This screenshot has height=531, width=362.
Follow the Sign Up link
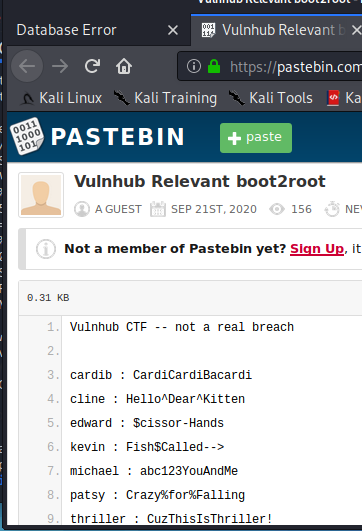(x=317, y=249)
